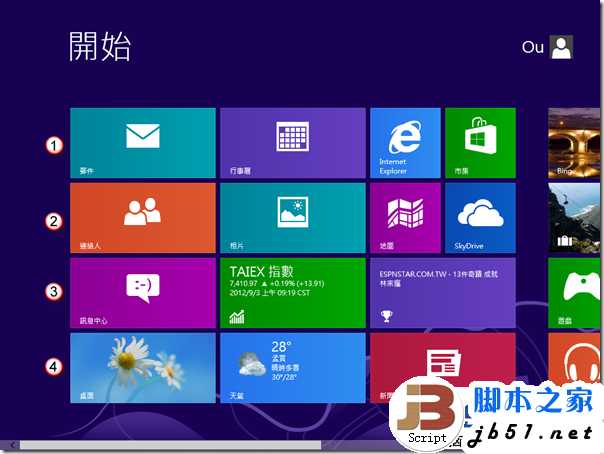Open the Calendar tile
The width and height of the screenshot is (604, 454).
[293, 143]
